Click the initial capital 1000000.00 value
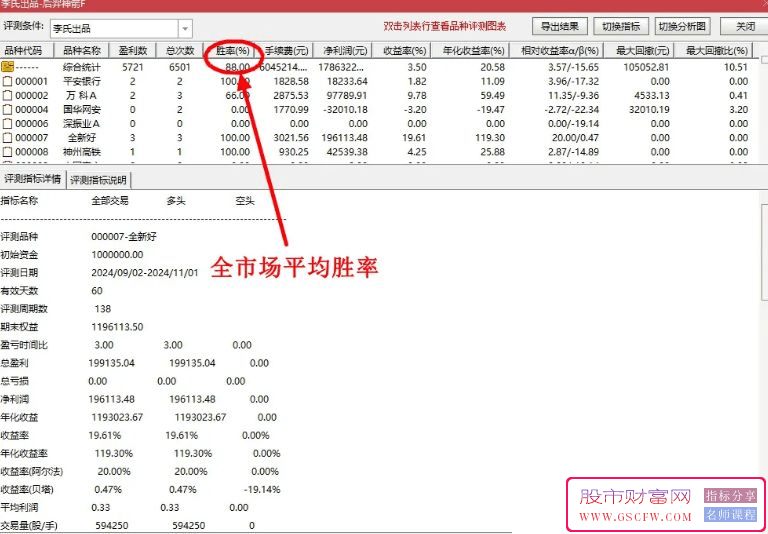This screenshot has height=534, width=768. point(118,255)
